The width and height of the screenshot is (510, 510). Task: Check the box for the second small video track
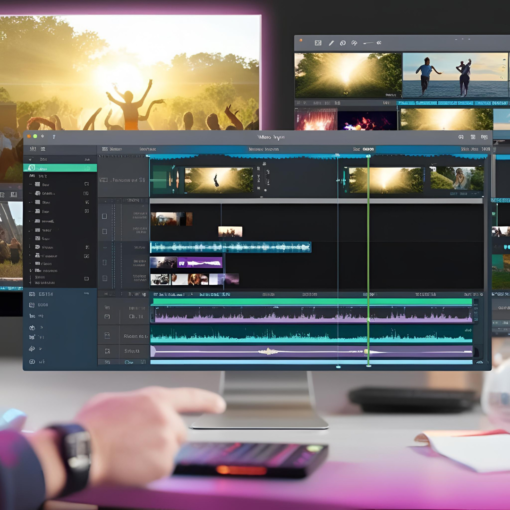tap(105, 231)
